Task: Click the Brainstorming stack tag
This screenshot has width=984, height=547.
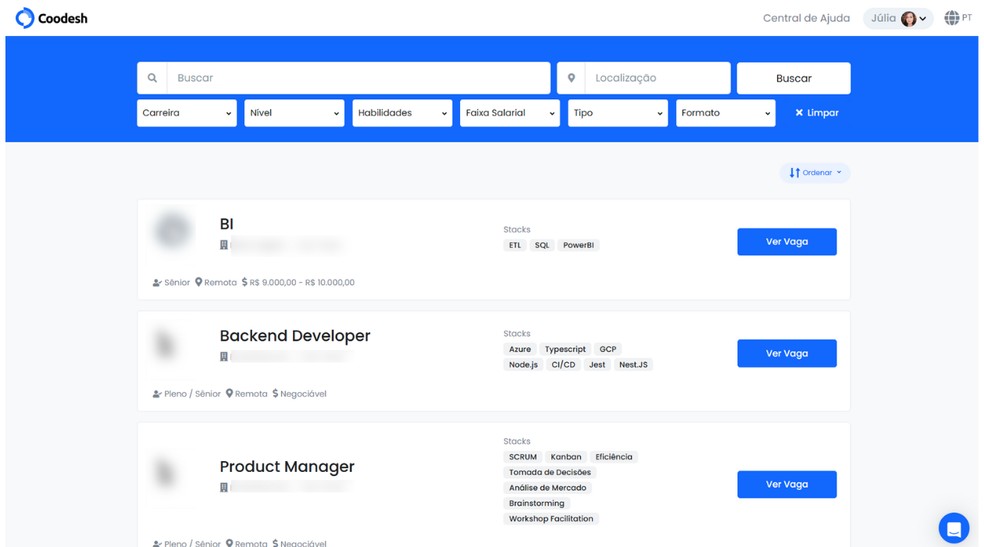Action: pos(537,503)
